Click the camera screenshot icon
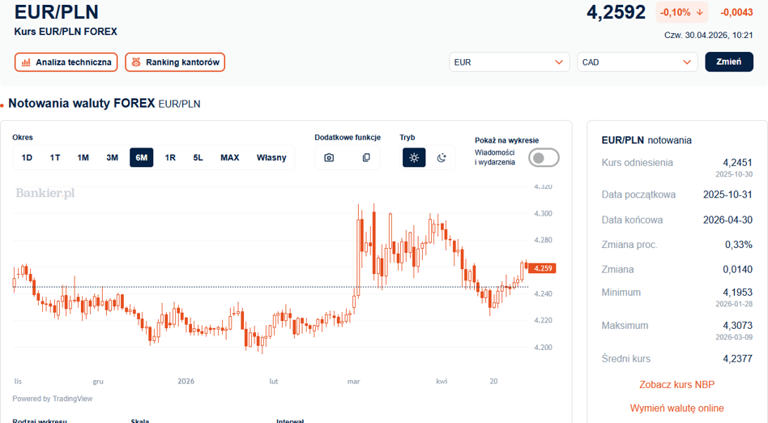768x423 pixels. 329,157
